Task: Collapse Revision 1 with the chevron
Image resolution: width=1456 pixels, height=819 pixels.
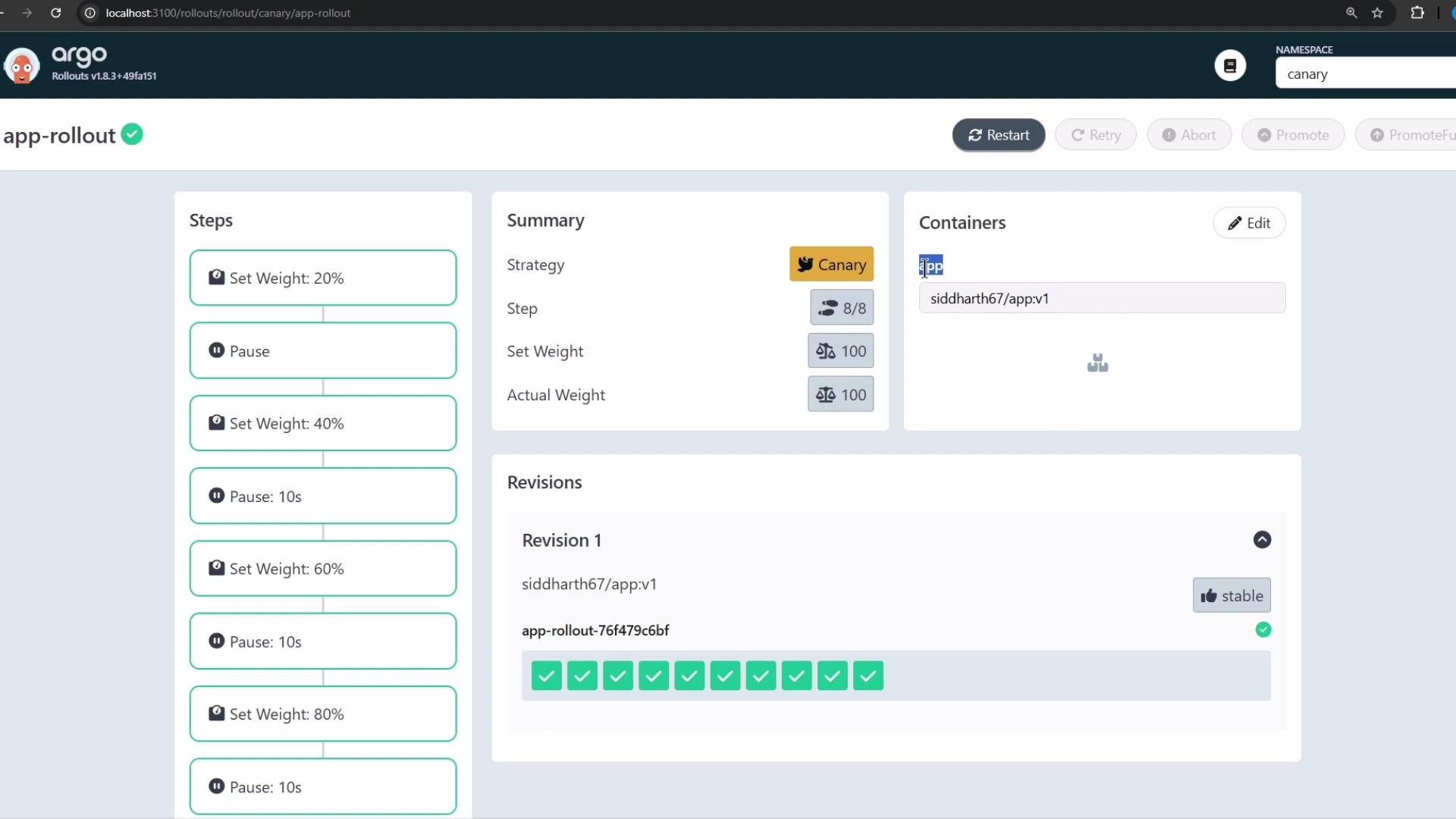Action: click(x=1262, y=540)
